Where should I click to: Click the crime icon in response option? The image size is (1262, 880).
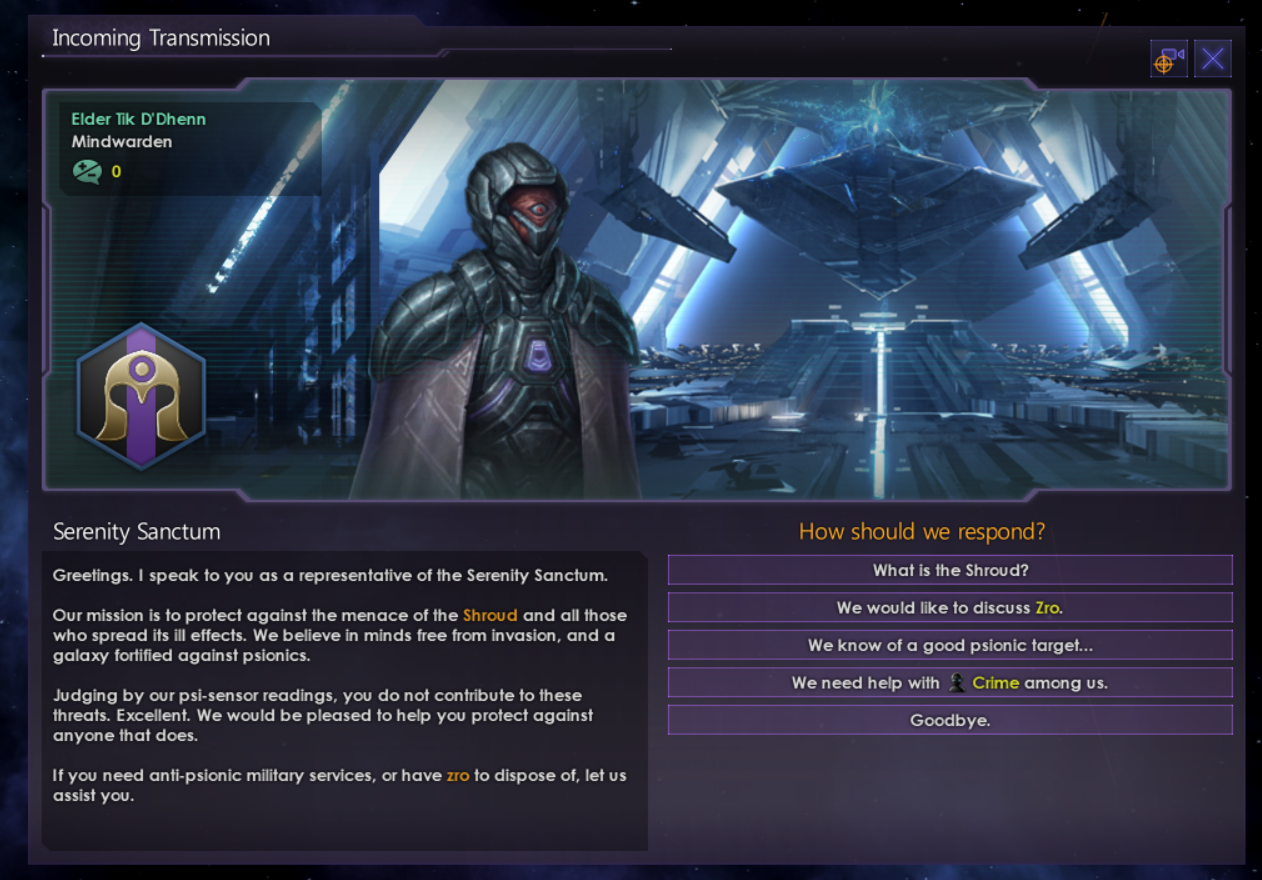coord(957,682)
